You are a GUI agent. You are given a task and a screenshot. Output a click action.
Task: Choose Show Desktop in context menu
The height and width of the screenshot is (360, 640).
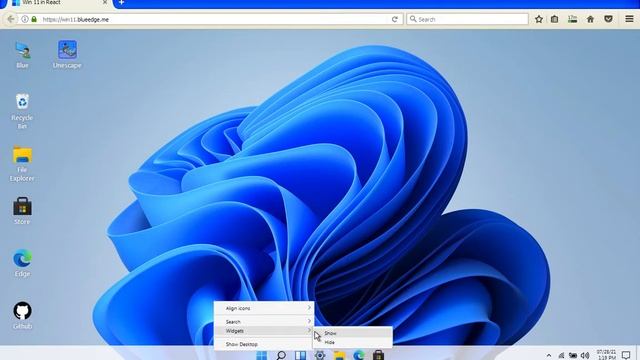[264, 344]
